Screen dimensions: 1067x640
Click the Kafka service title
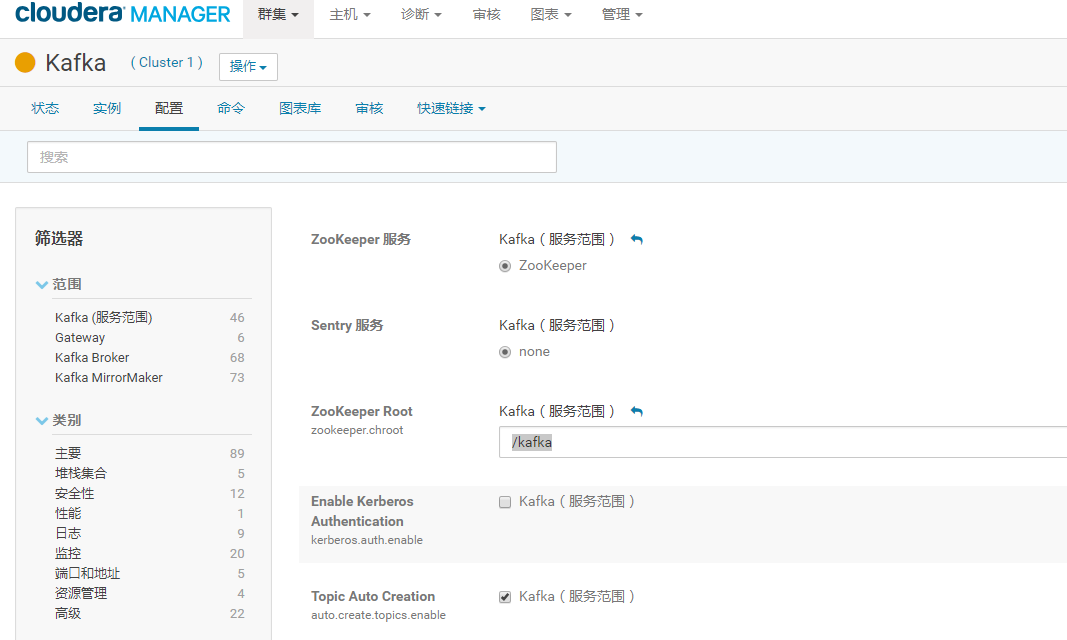(76, 63)
